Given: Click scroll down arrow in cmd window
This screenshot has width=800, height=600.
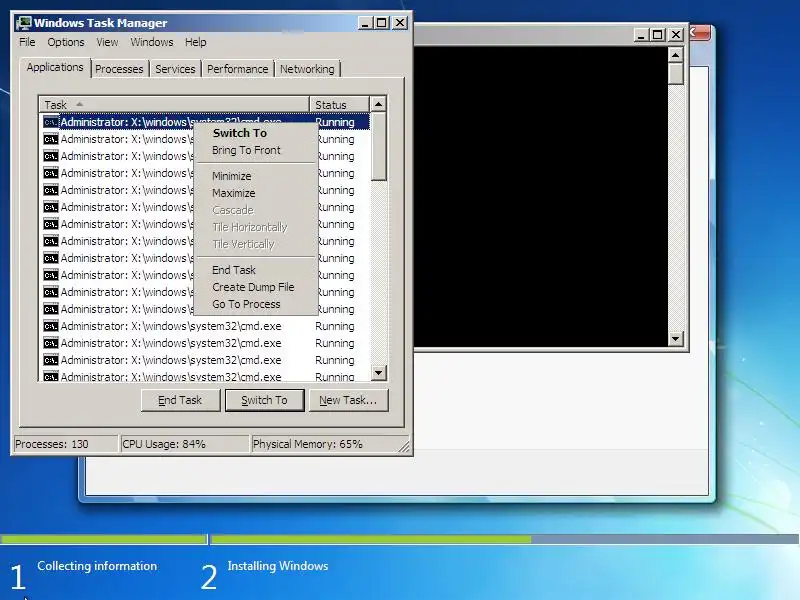Looking at the screenshot, I should coord(676,338).
